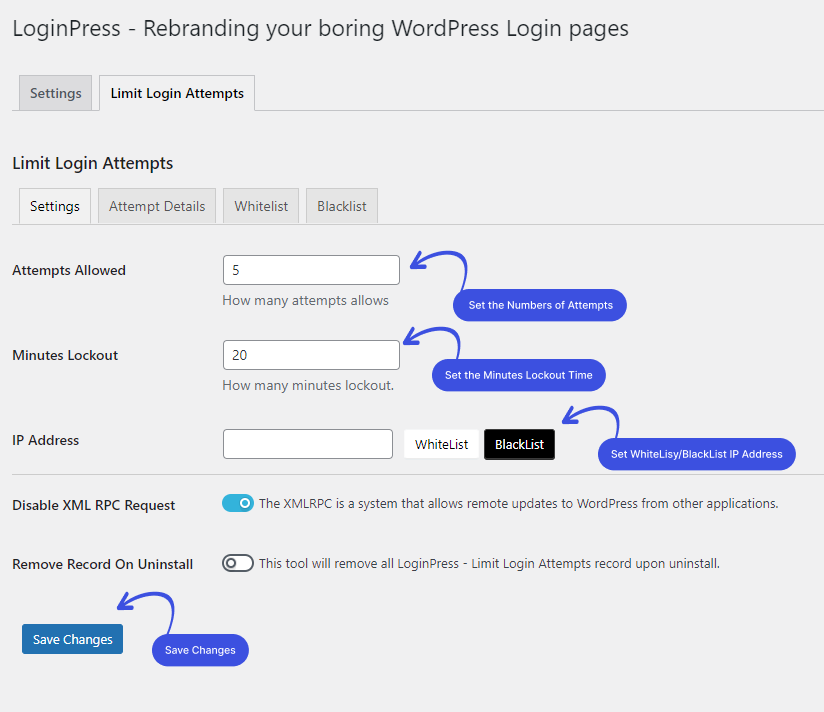Click the 'How many attempts allows' hint text
This screenshot has height=712, width=824.
pyautogui.click(x=305, y=301)
